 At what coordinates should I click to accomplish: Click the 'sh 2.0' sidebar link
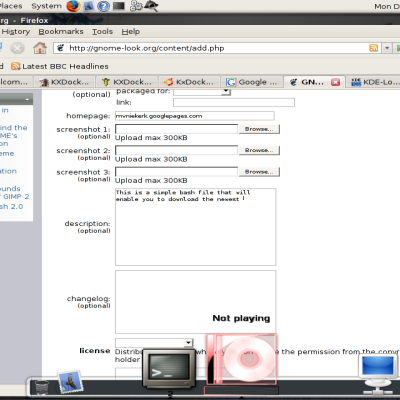click(12, 206)
